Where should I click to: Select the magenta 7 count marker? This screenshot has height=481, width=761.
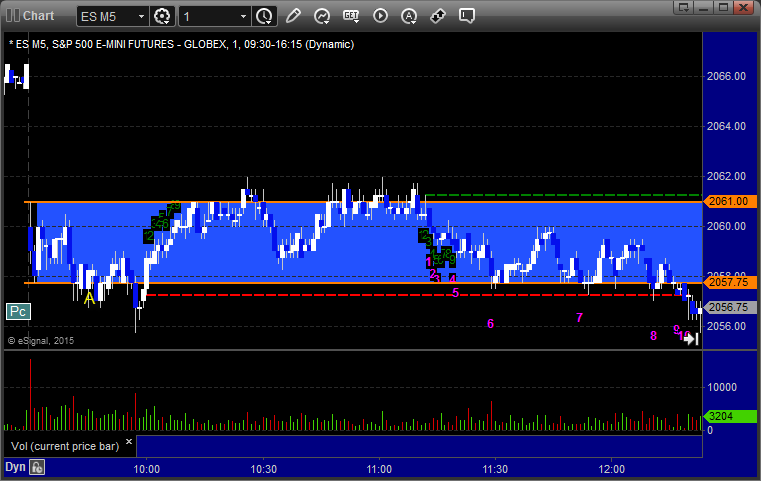tap(579, 317)
